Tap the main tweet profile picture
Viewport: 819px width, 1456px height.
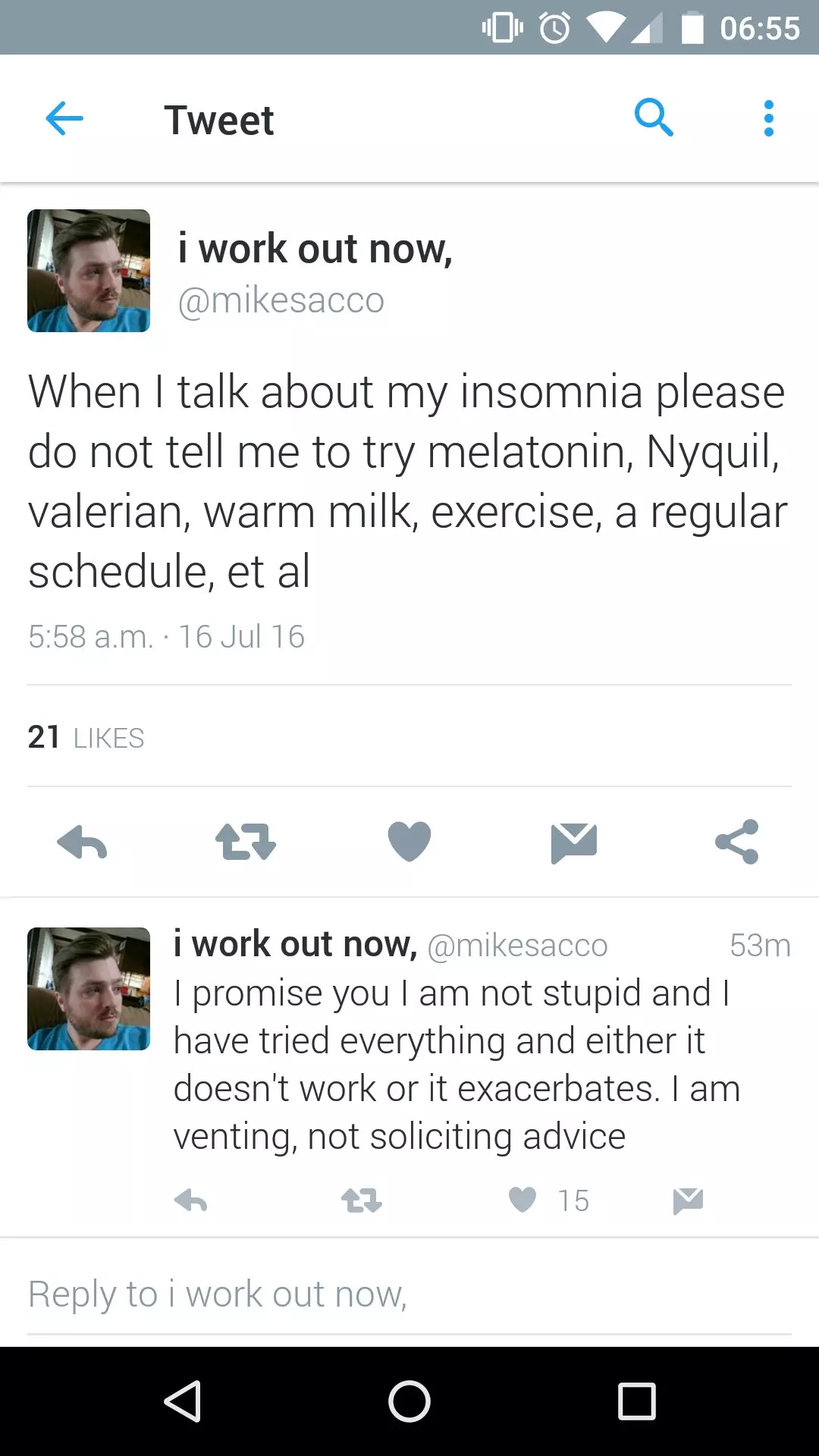[89, 271]
